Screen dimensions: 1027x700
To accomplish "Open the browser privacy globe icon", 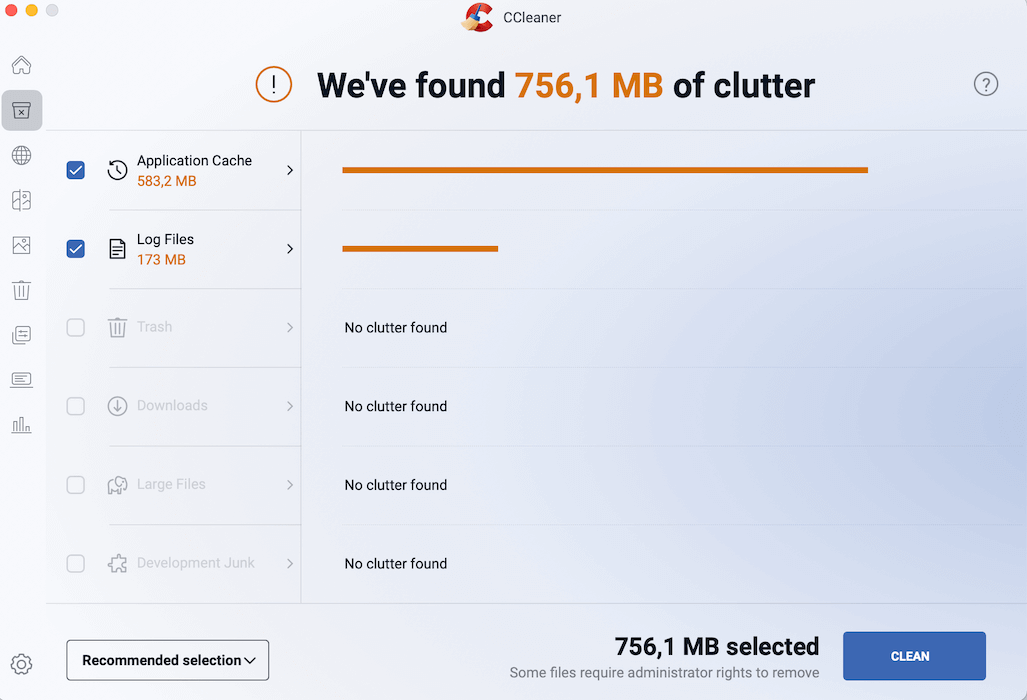I will tap(21, 155).
